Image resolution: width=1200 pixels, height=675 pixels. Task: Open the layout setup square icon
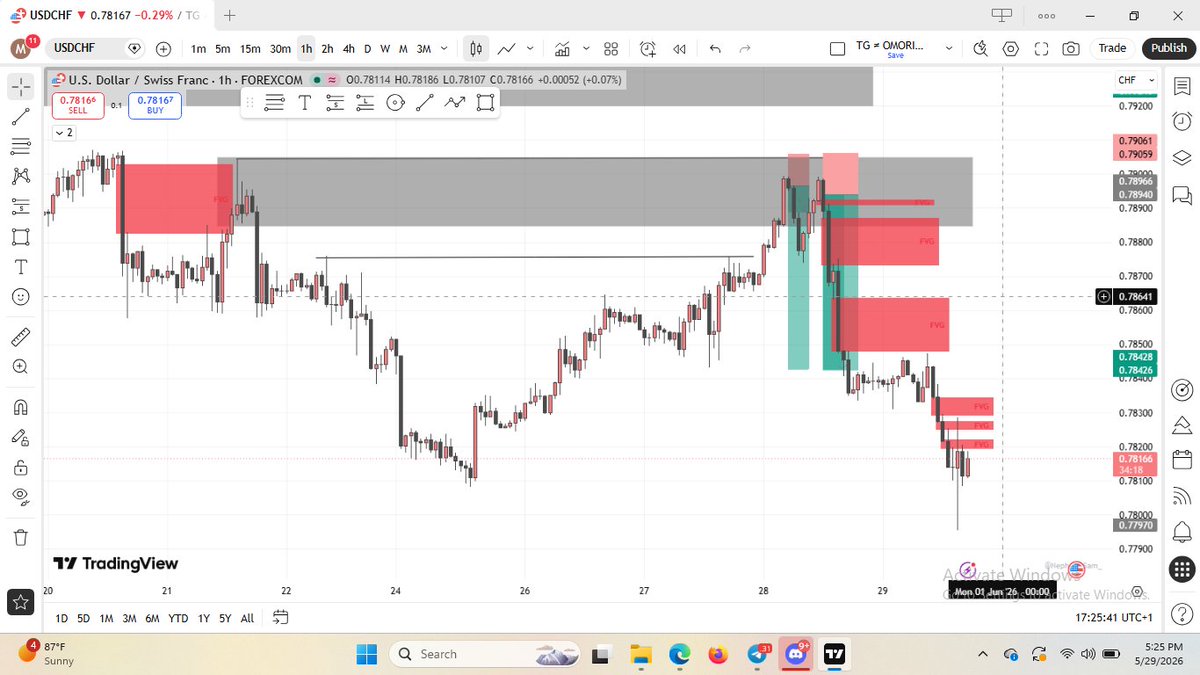coord(837,48)
